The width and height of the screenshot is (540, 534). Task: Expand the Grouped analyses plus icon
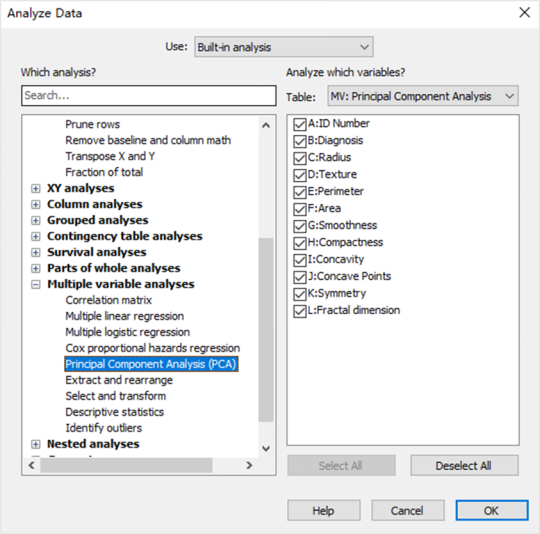coord(35,220)
